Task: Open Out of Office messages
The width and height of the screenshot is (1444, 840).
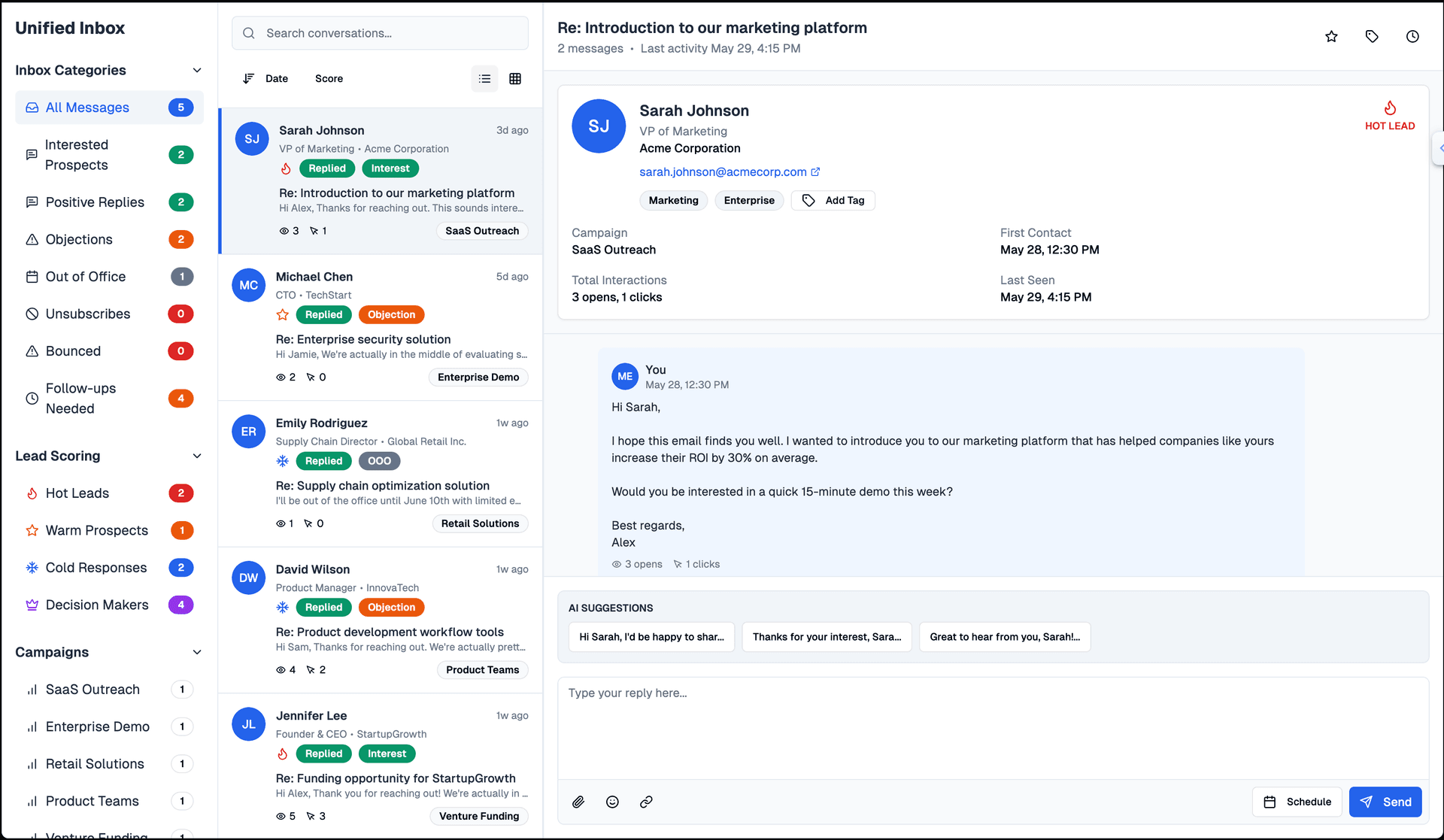Action: pyautogui.click(x=109, y=277)
